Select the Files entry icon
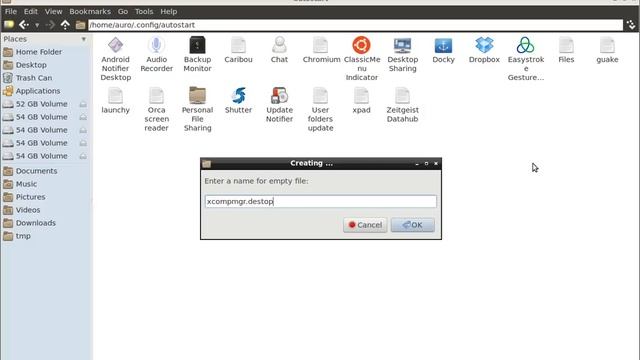The width and height of the screenshot is (640, 360). coord(566,45)
